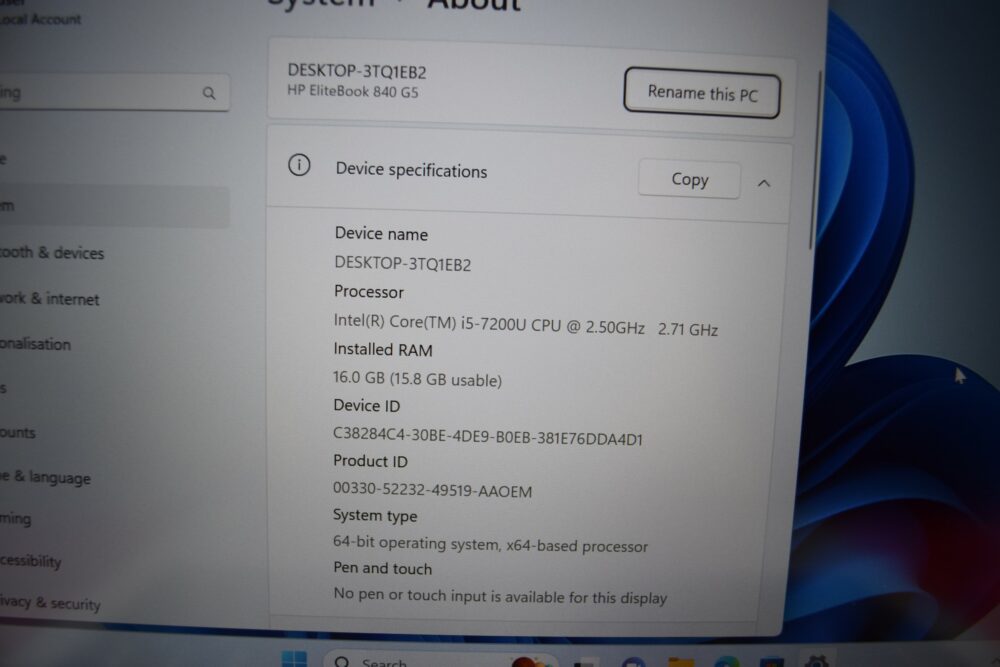
Task: Click the Processor label
Action: pos(369,291)
